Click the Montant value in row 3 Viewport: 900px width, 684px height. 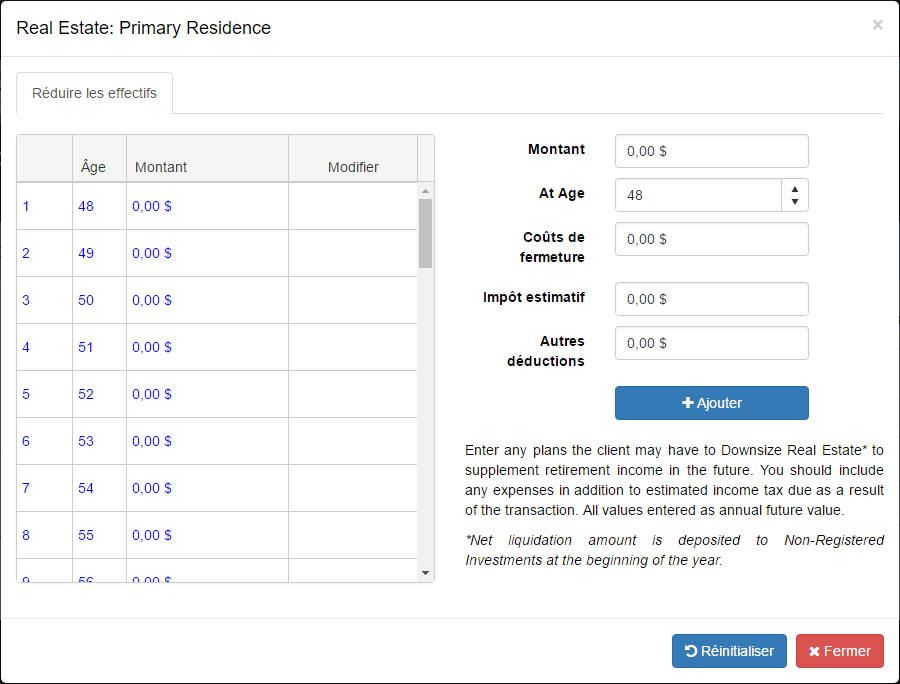(152, 300)
